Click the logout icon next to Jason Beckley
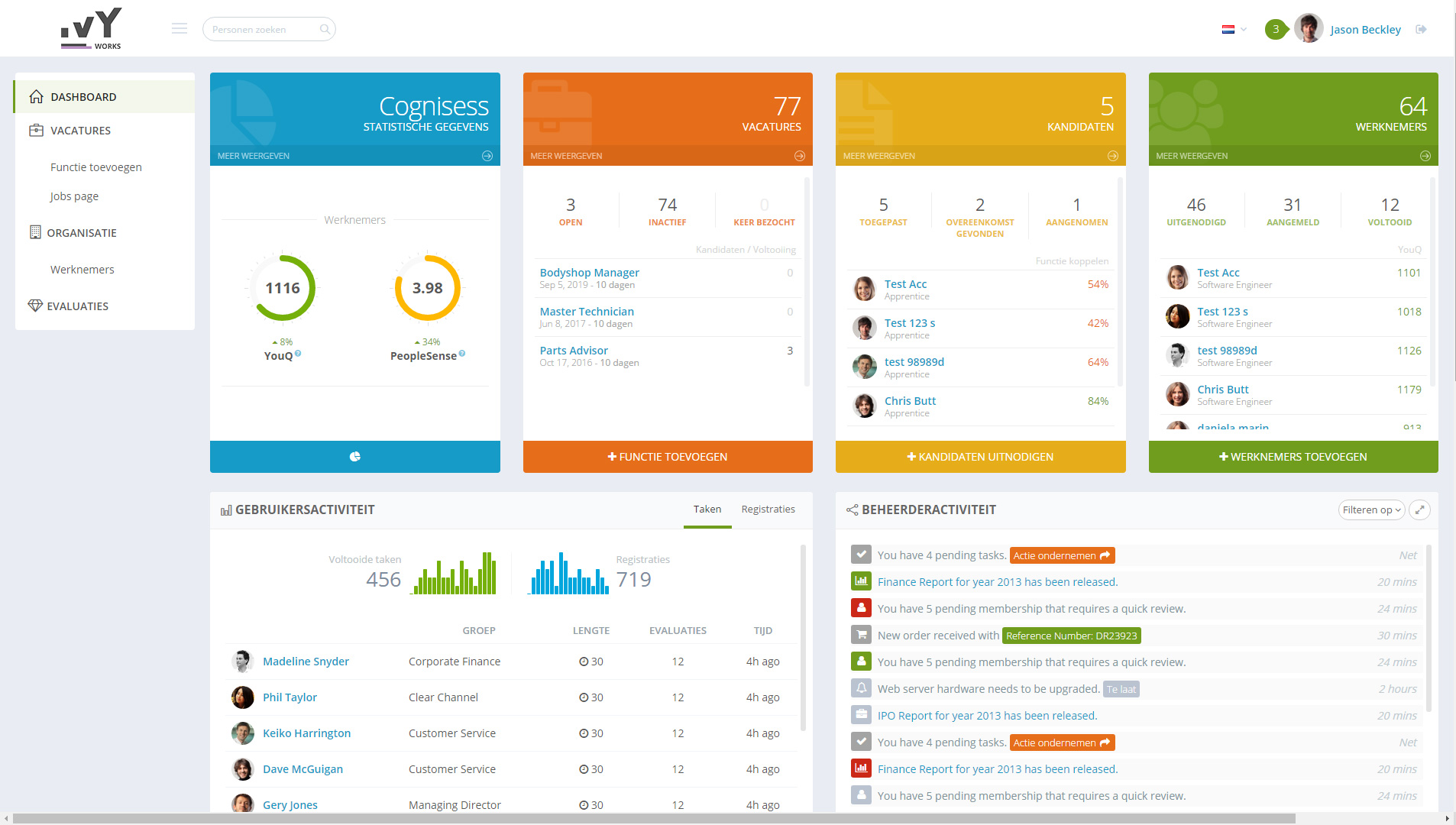 [1422, 29]
